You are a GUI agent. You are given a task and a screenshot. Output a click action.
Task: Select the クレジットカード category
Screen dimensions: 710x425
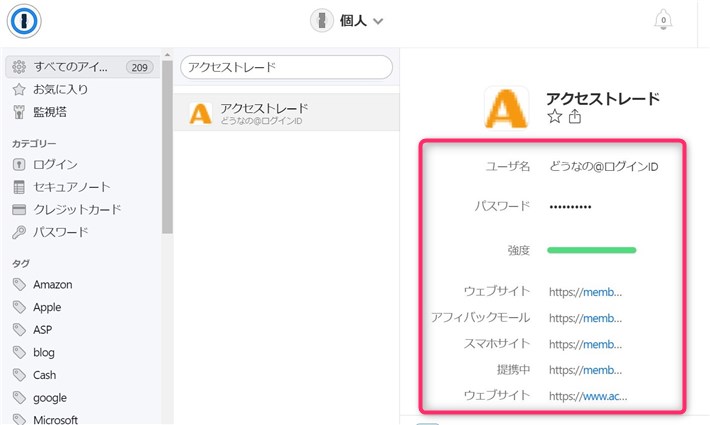pos(77,209)
